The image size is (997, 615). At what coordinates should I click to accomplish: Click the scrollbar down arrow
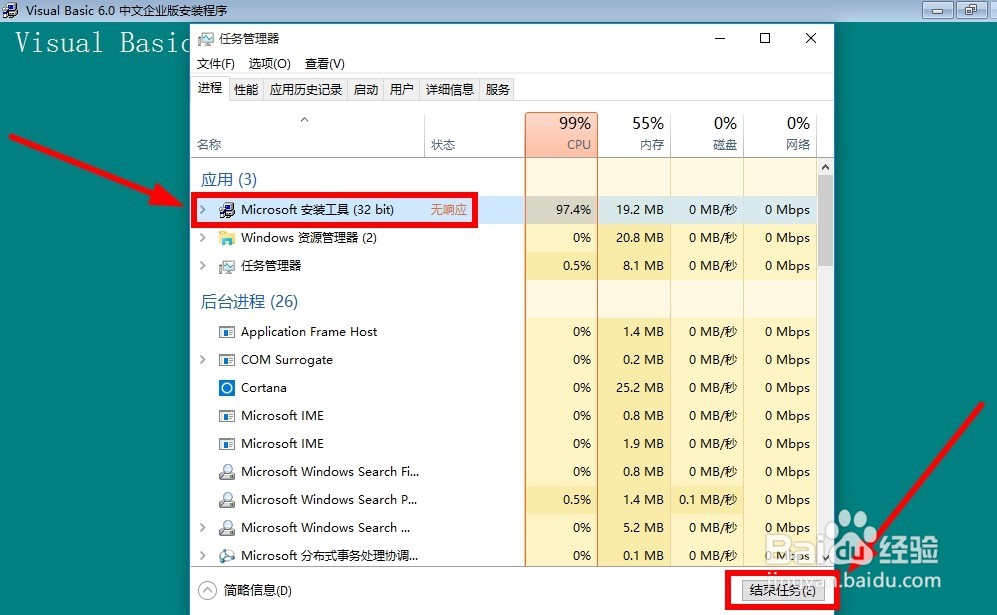[825, 557]
